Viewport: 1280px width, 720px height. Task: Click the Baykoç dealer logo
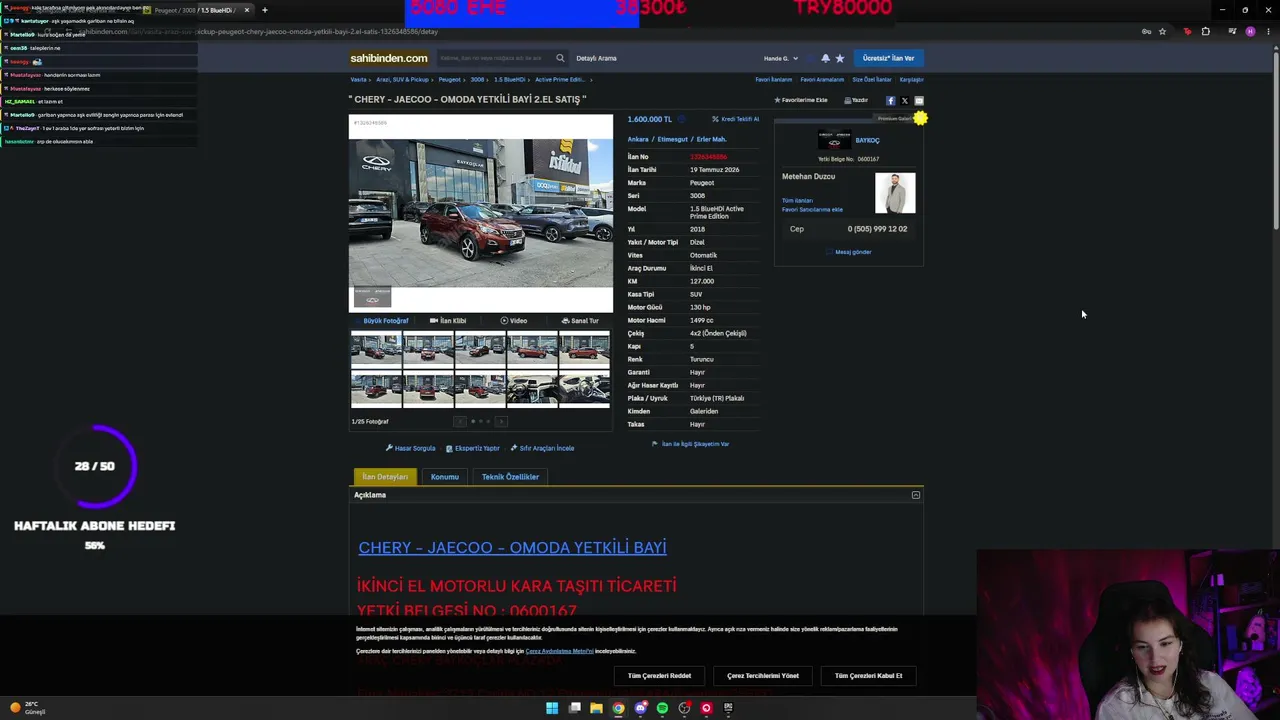[835, 141]
